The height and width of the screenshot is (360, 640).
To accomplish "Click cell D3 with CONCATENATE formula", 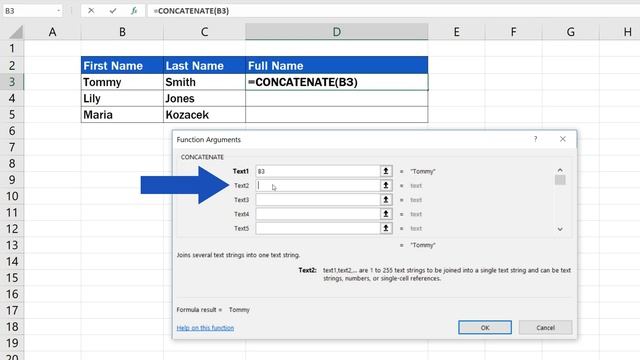I will pos(337,82).
